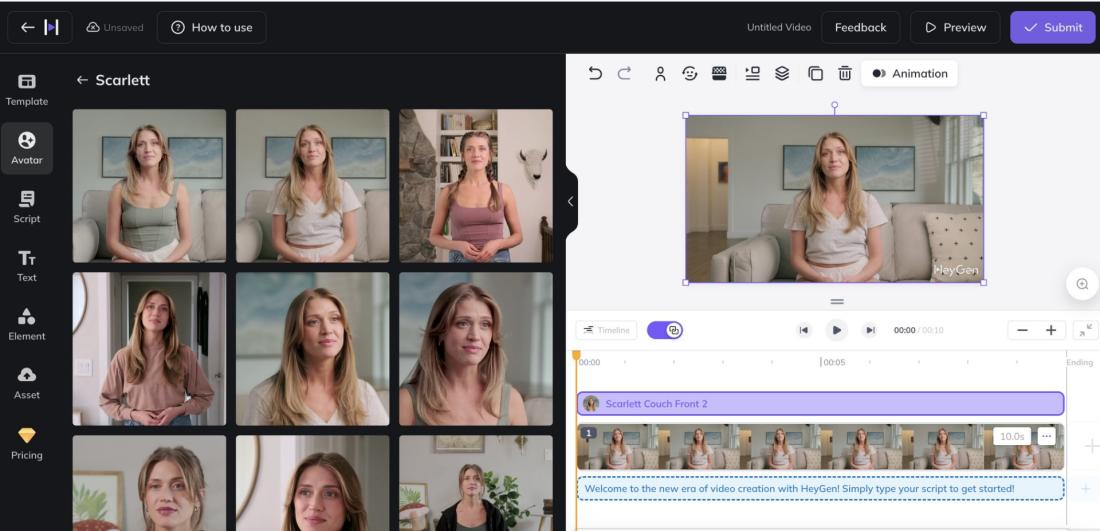
Task: Select Scarlett with braids by bookshelf
Action: point(476,185)
